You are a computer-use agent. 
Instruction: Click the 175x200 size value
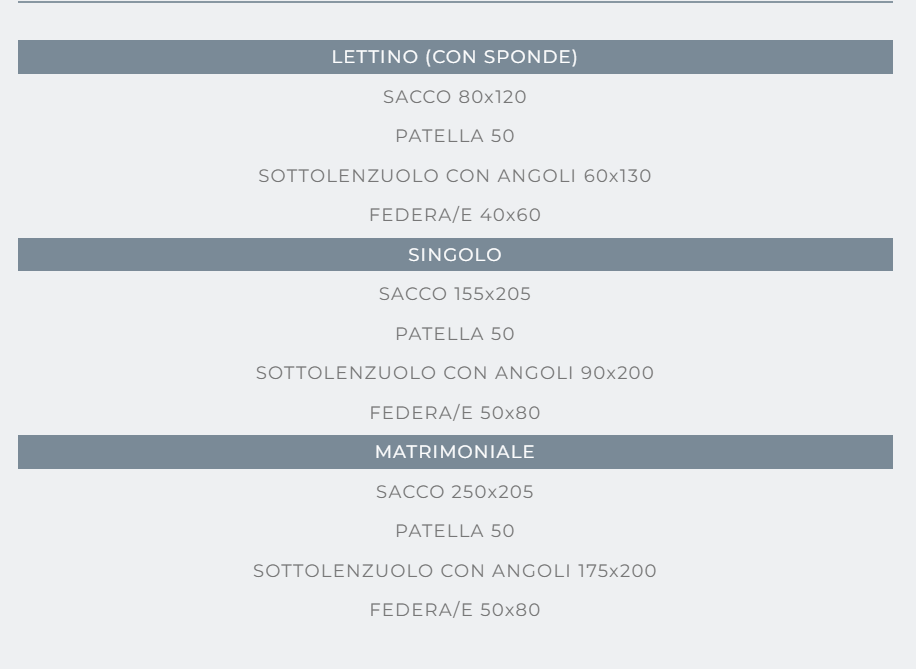coord(617,570)
